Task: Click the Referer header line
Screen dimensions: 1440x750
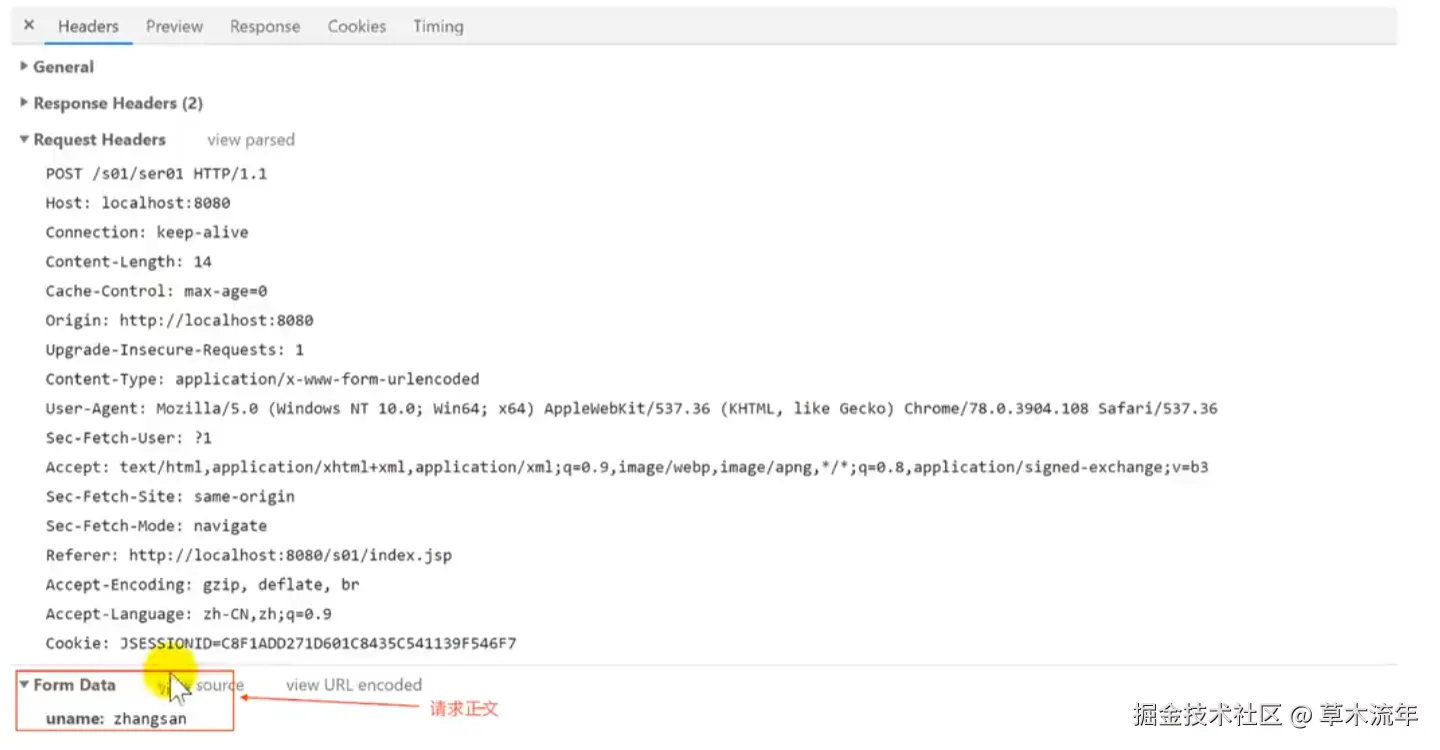Action: [249, 555]
